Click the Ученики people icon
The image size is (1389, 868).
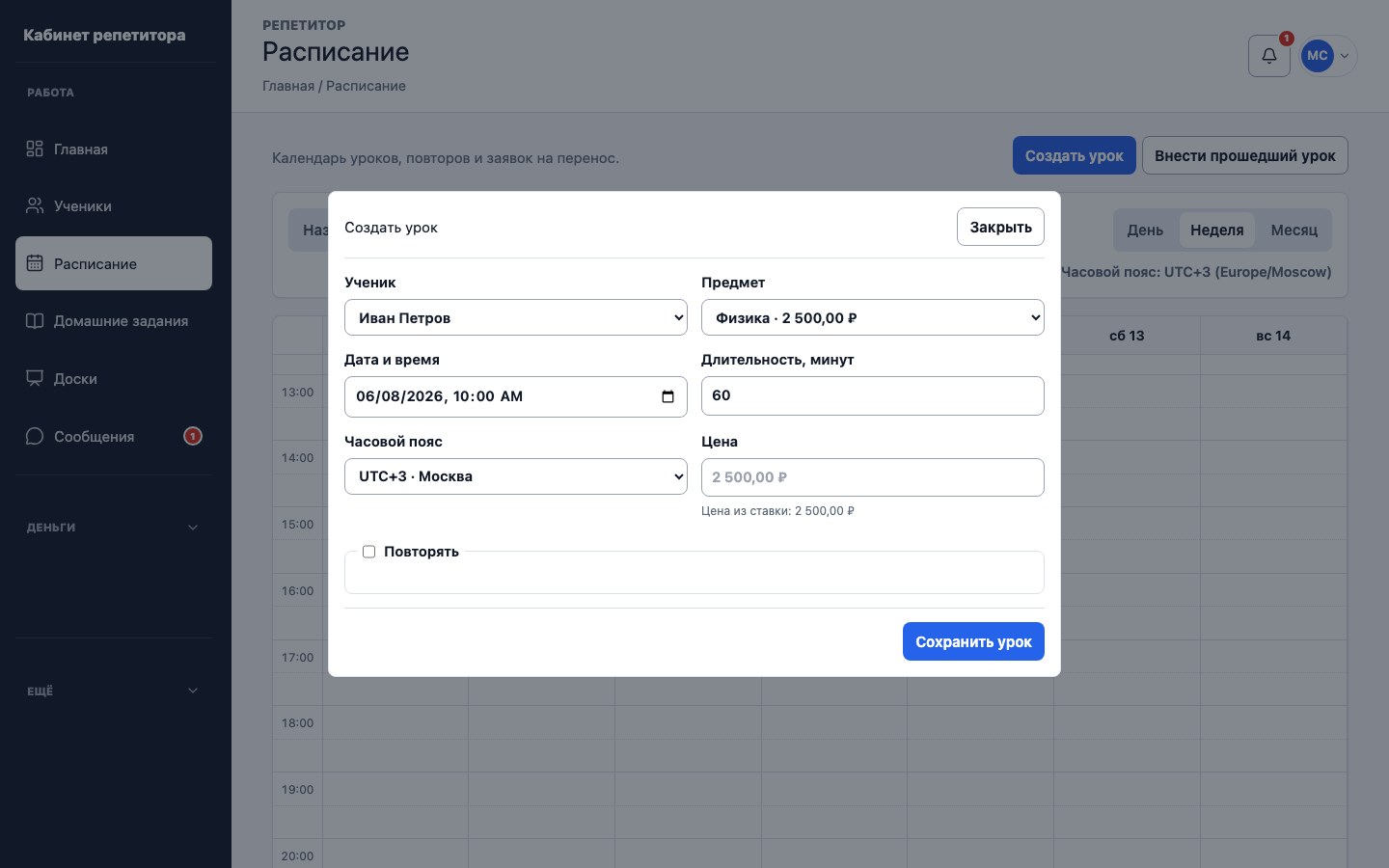pyautogui.click(x=35, y=205)
